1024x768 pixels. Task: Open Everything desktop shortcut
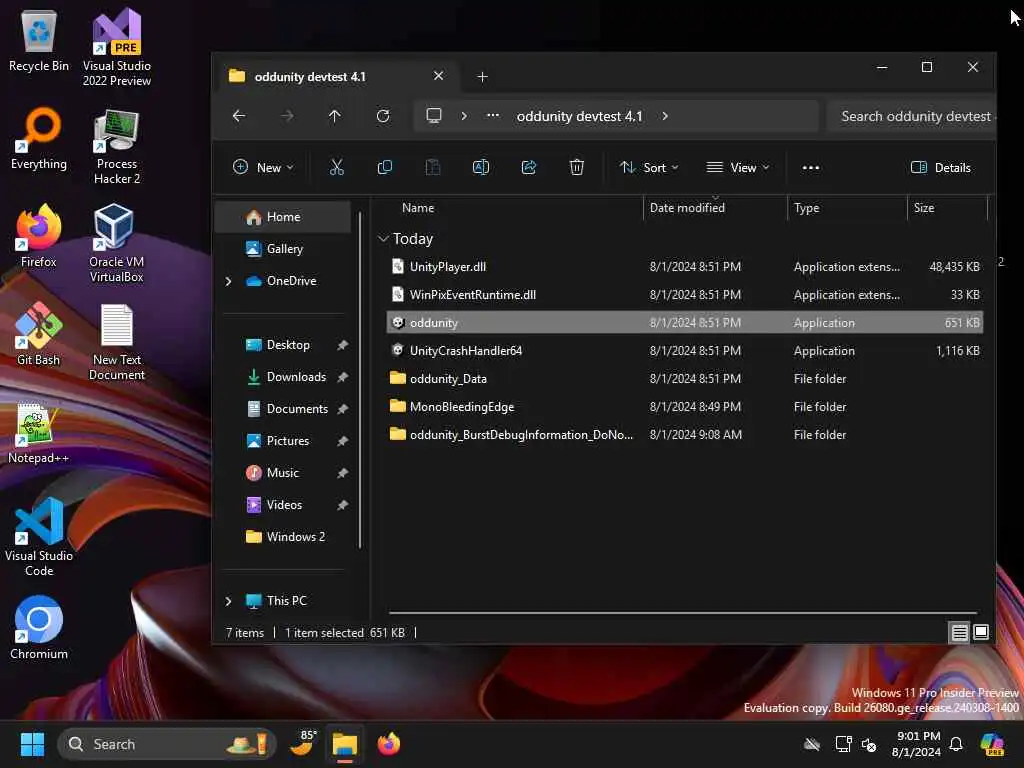pos(39,138)
